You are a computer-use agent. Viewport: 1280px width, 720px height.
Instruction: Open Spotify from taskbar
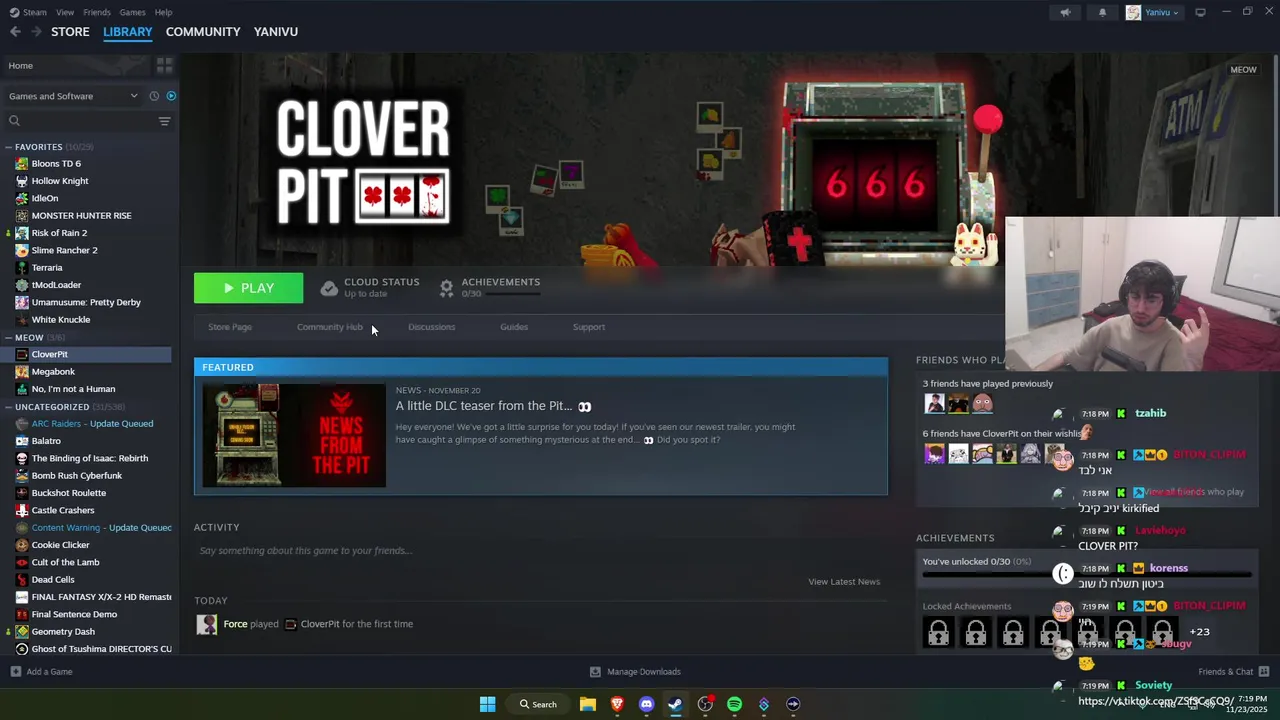click(734, 704)
